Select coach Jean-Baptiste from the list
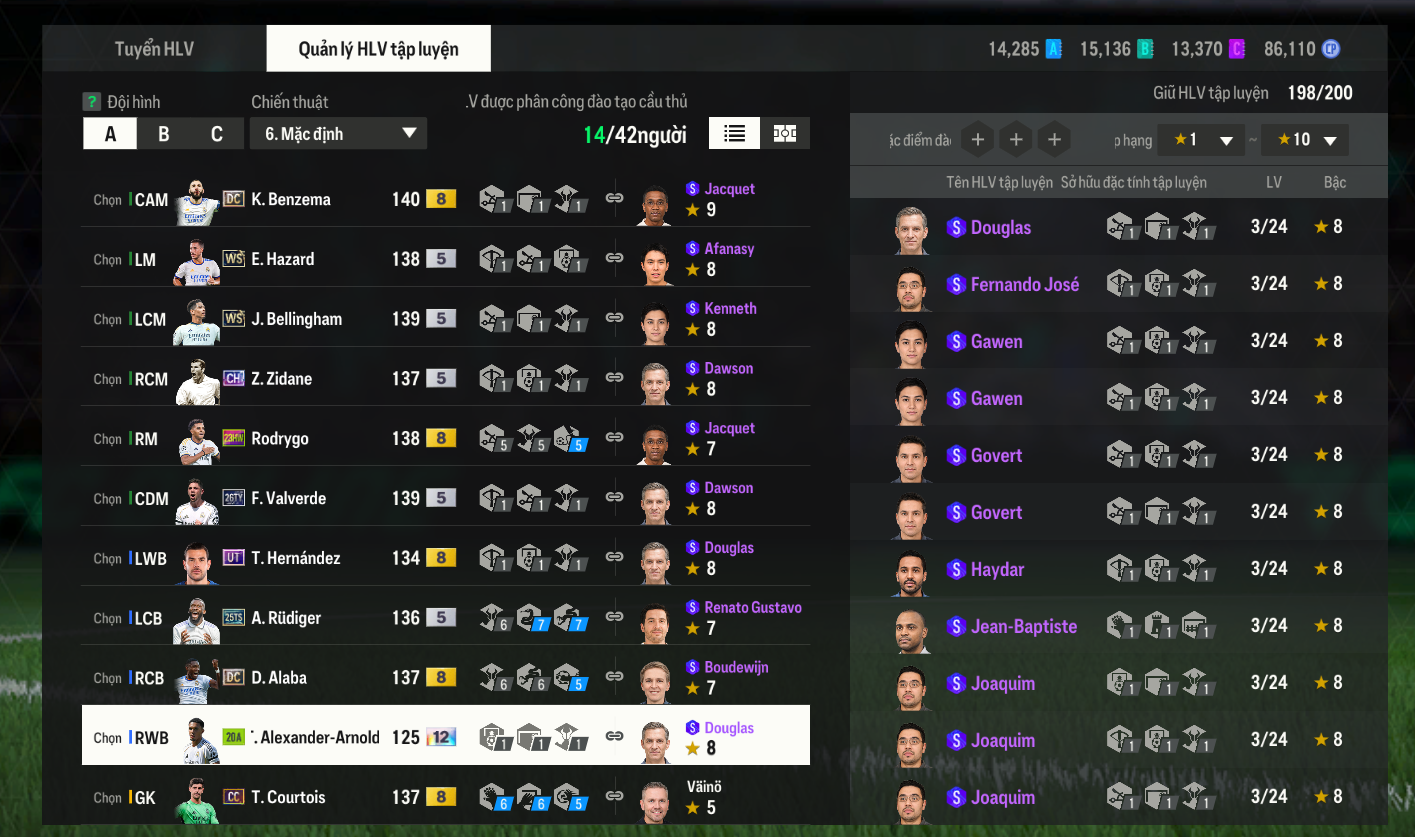 (1118, 626)
